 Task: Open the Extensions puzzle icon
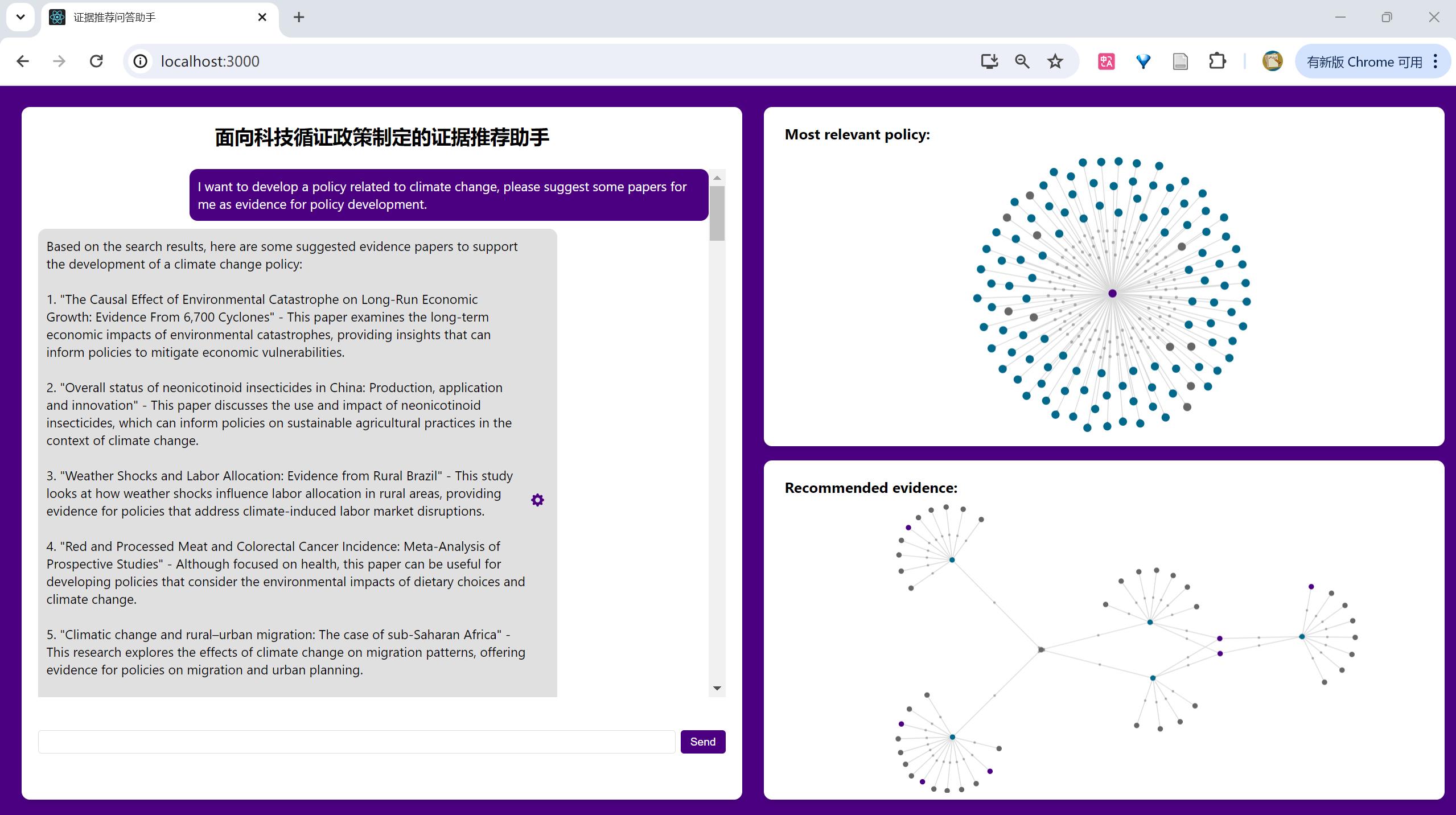click(x=1217, y=61)
